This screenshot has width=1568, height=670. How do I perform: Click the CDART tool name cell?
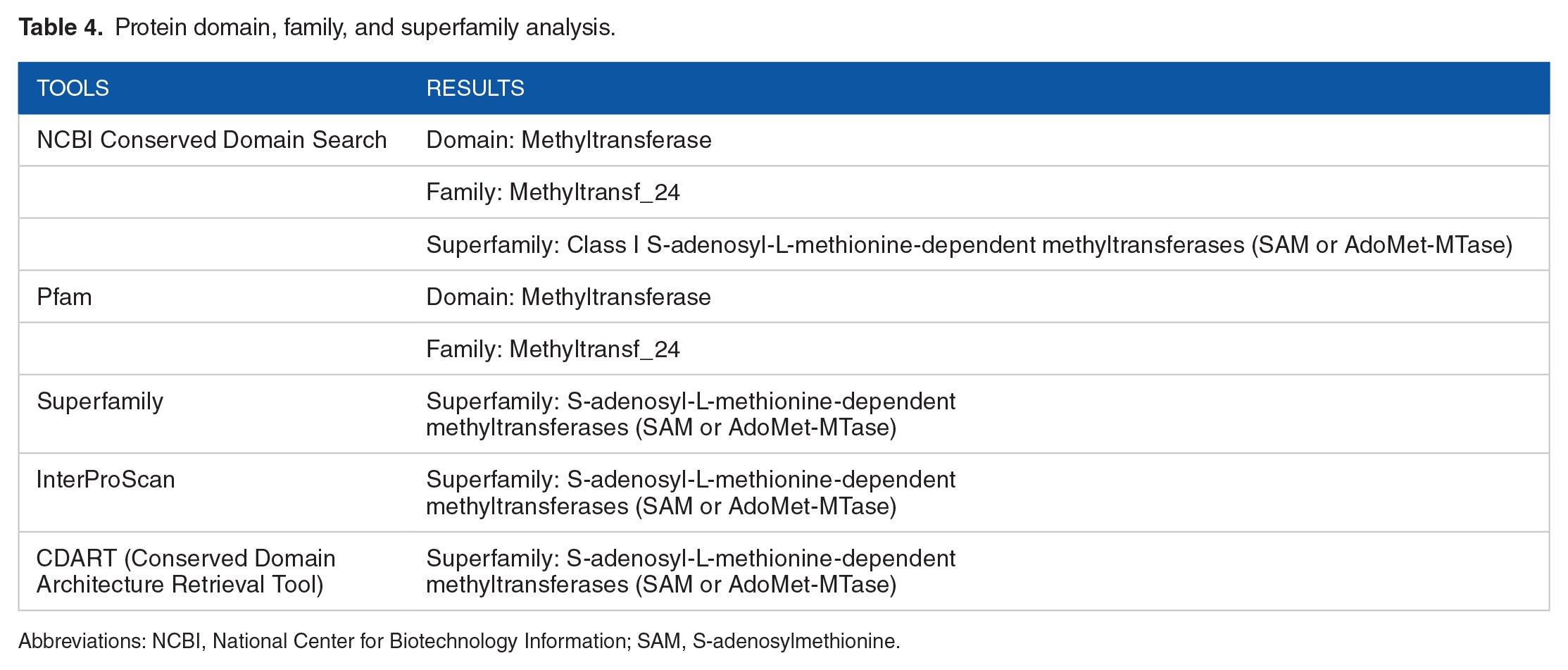[x=186, y=571]
